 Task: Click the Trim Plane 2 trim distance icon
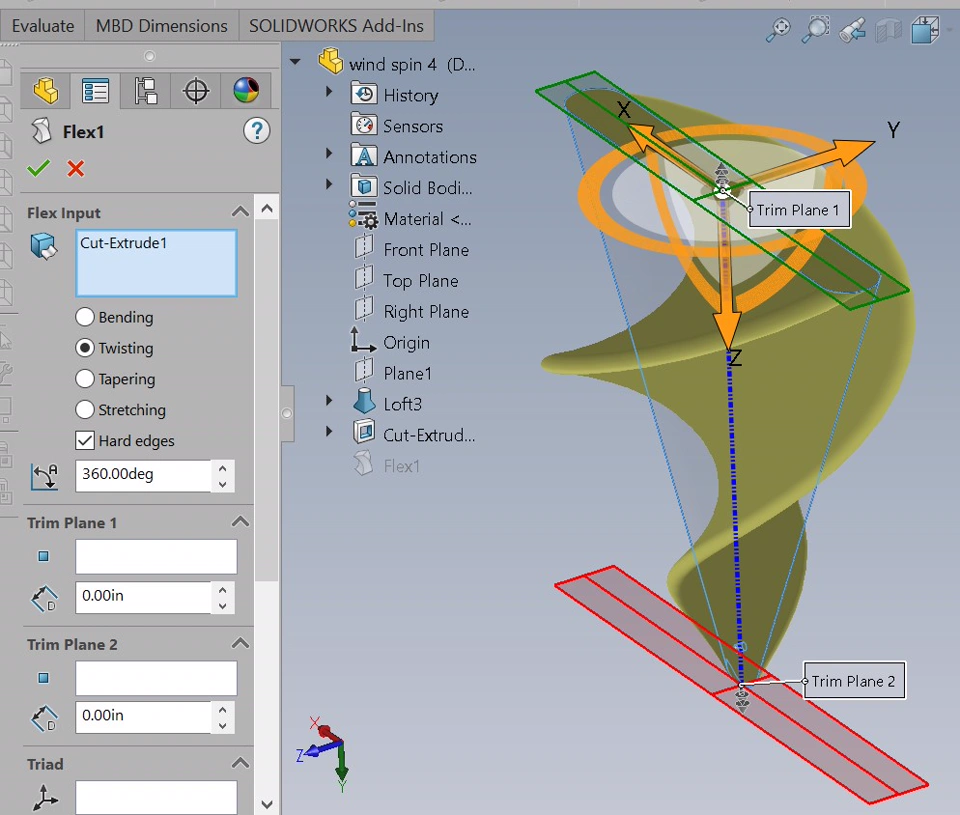(x=44, y=718)
